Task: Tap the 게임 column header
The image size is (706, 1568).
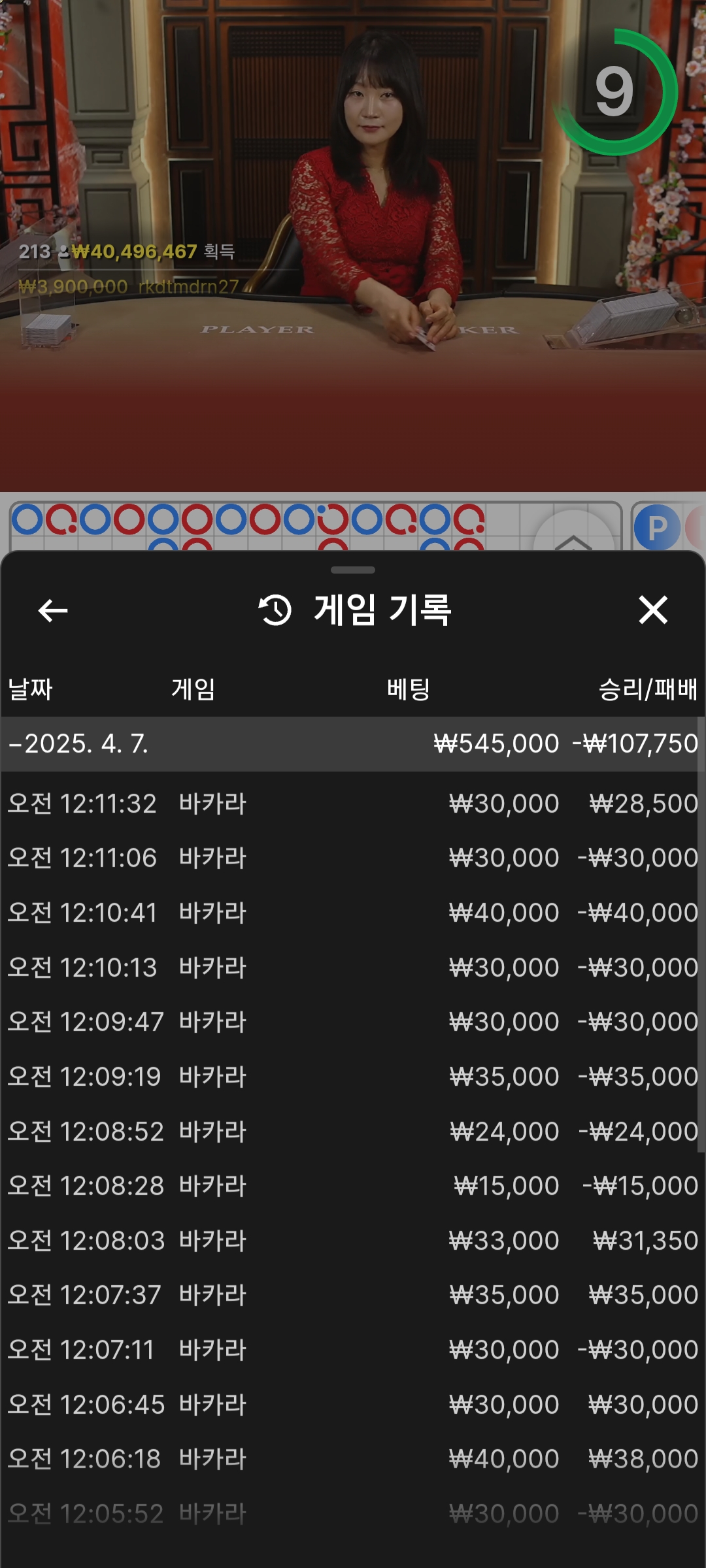Action: tap(193, 689)
